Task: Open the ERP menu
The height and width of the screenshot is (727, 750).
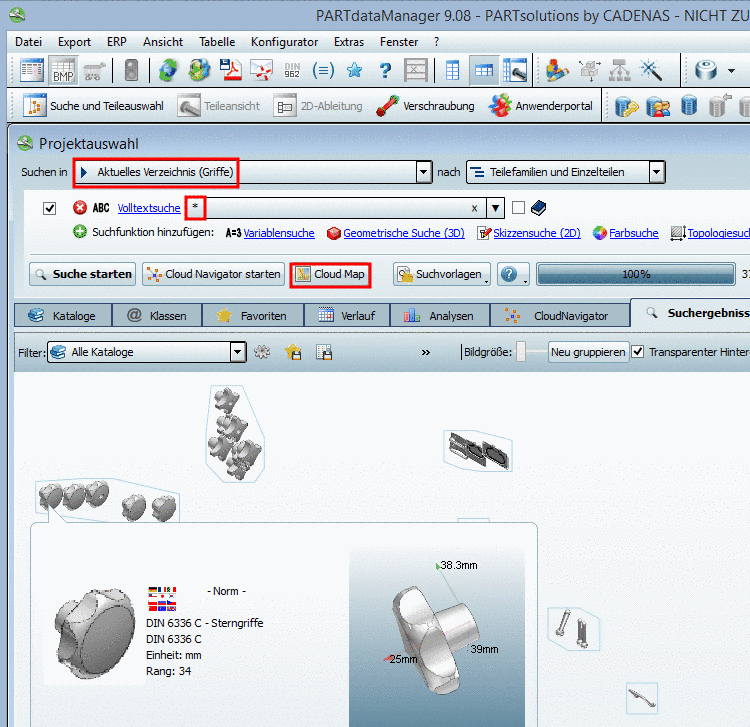Action: coord(117,42)
